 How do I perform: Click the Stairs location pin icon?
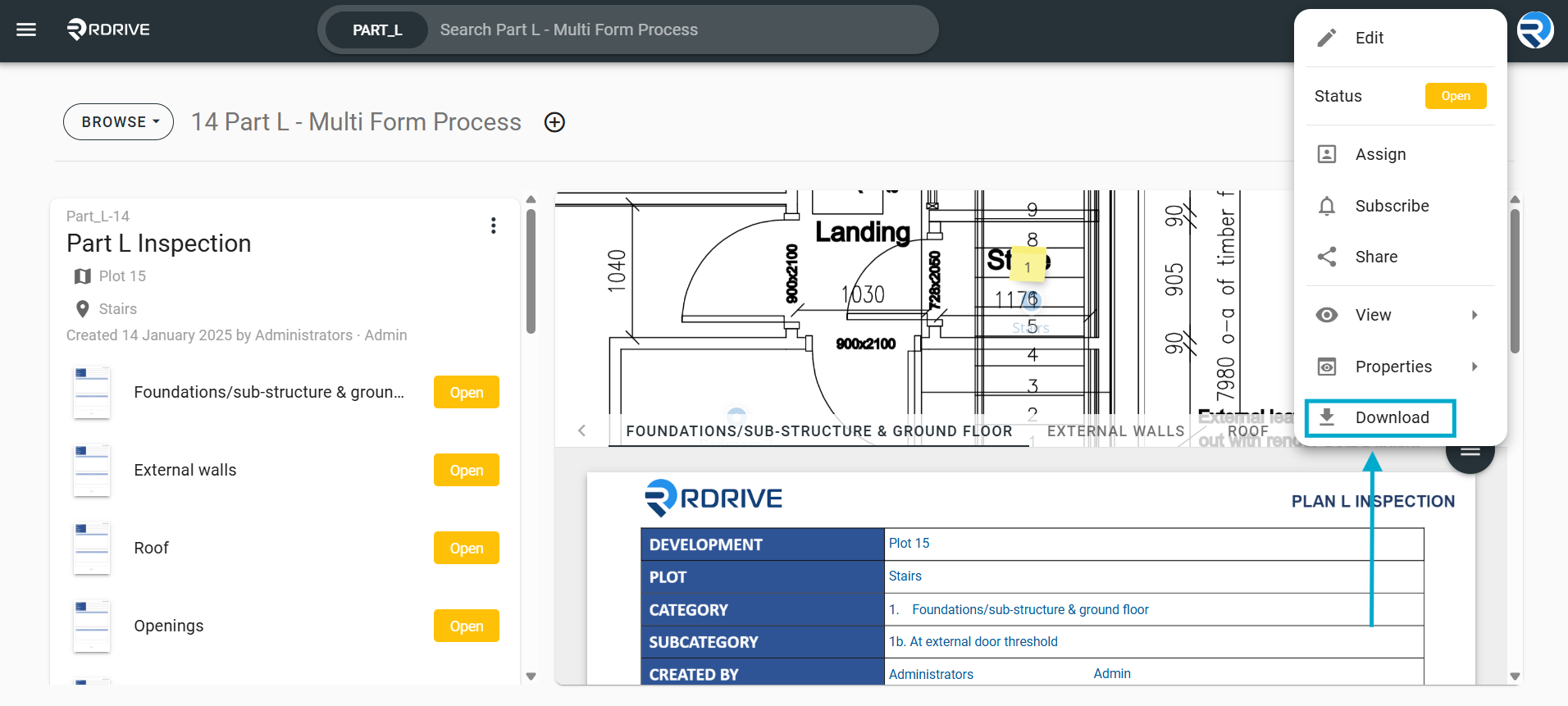[82, 309]
